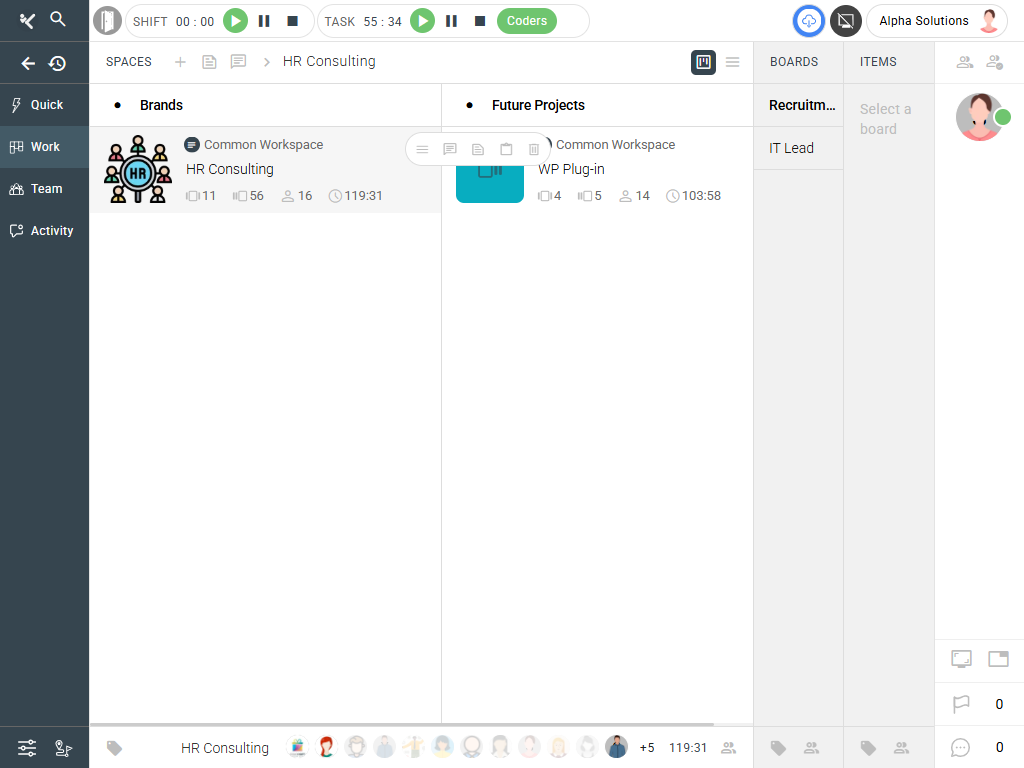
Task: Switch spaces to list view
Action: click(733, 62)
